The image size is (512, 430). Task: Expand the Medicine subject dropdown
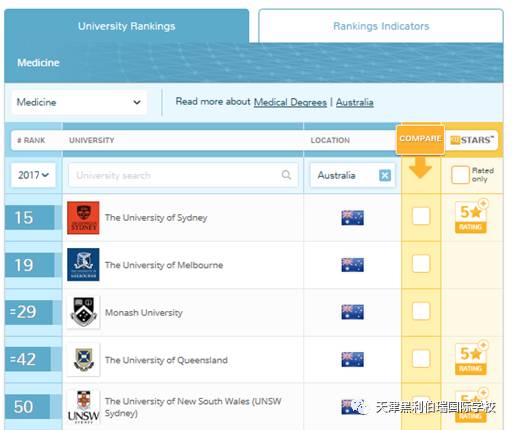pos(79,102)
